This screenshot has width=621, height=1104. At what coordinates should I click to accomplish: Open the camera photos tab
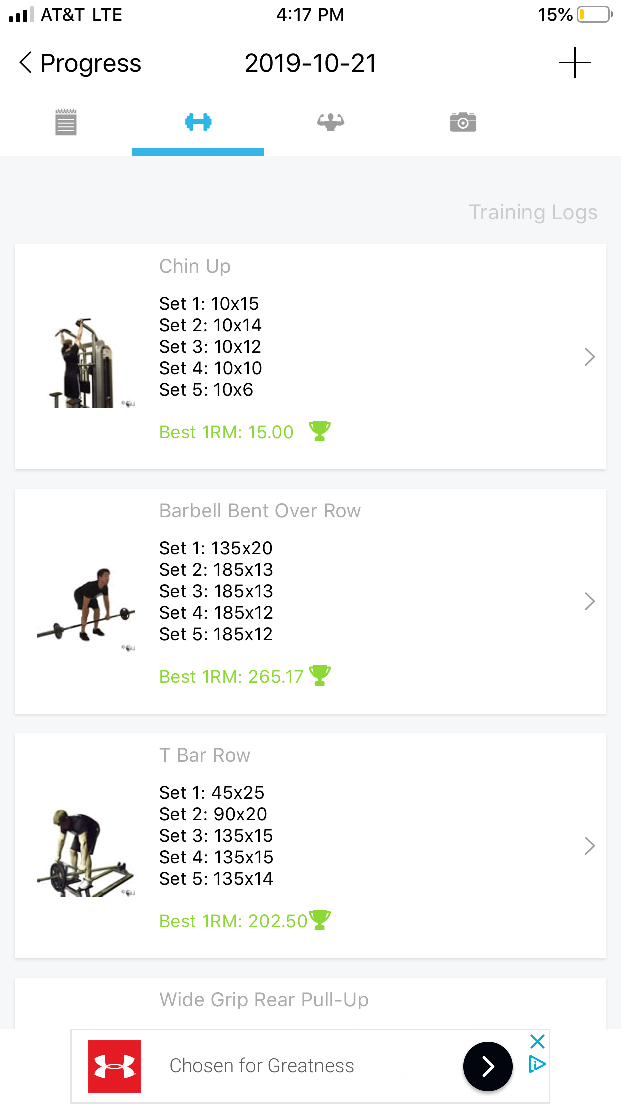pos(462,122)
